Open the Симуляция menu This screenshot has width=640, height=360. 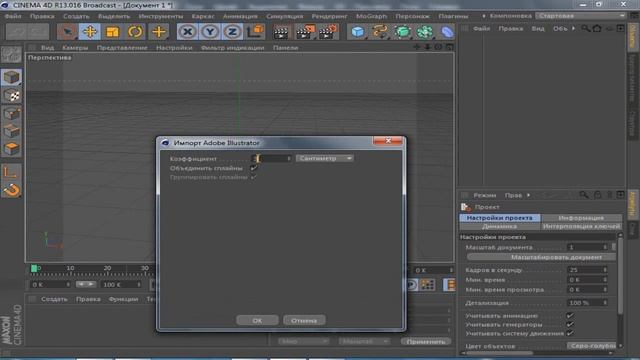click(x=284, y=16)
